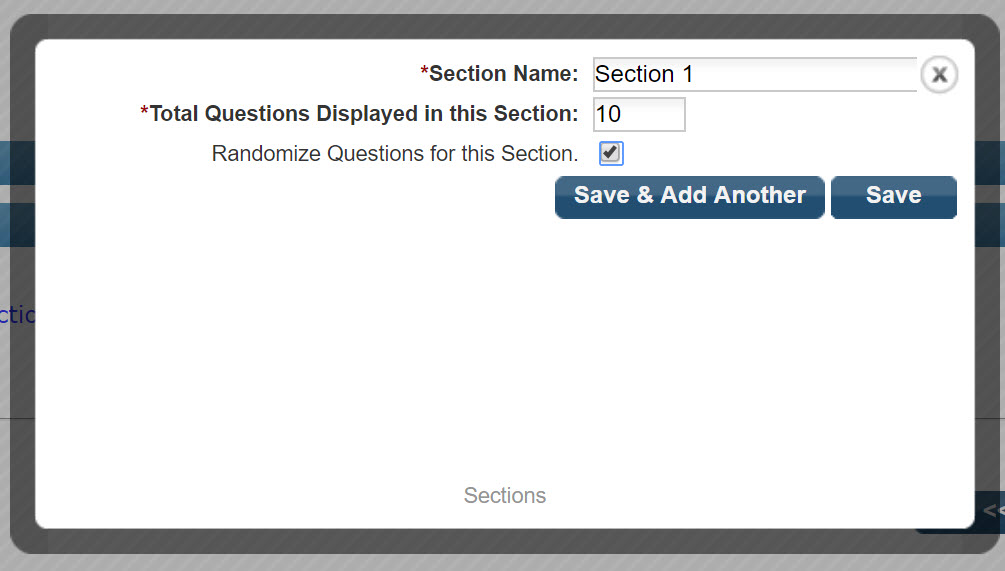
Task: Click the dark blue header bar at left edge
Action: (x=5, y=163)
